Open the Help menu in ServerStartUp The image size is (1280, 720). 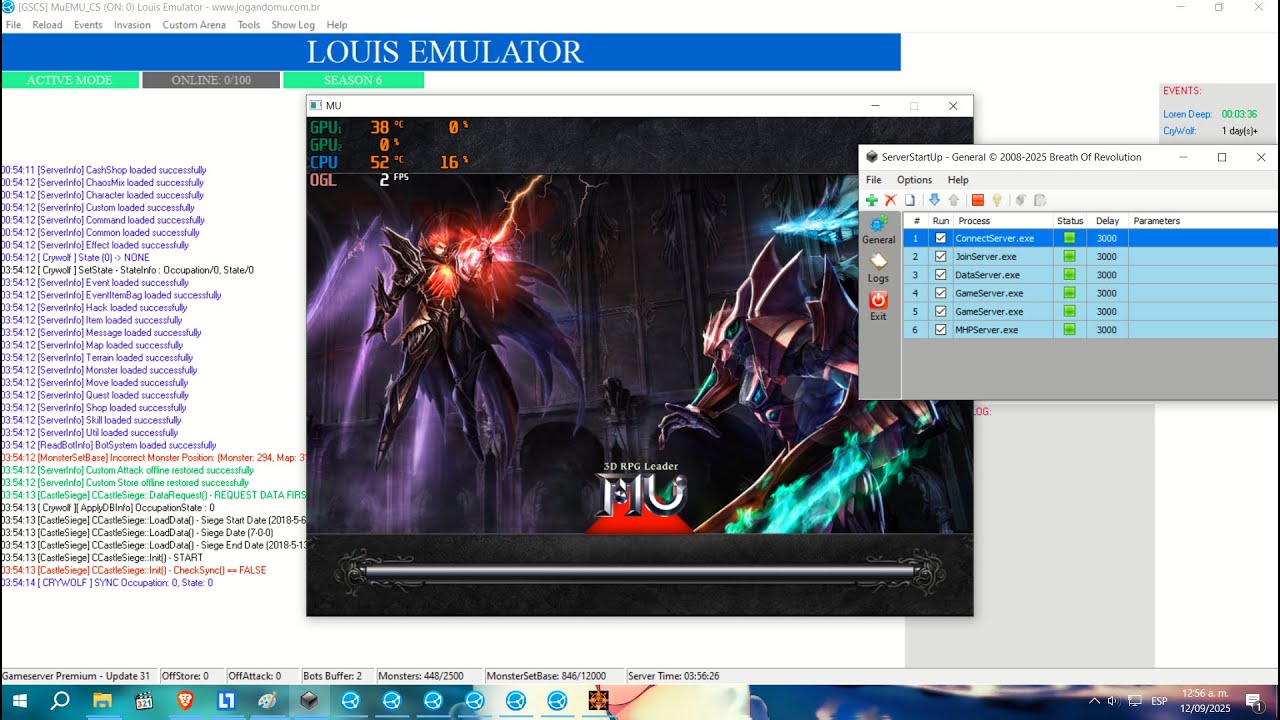[x=958, y=180]
